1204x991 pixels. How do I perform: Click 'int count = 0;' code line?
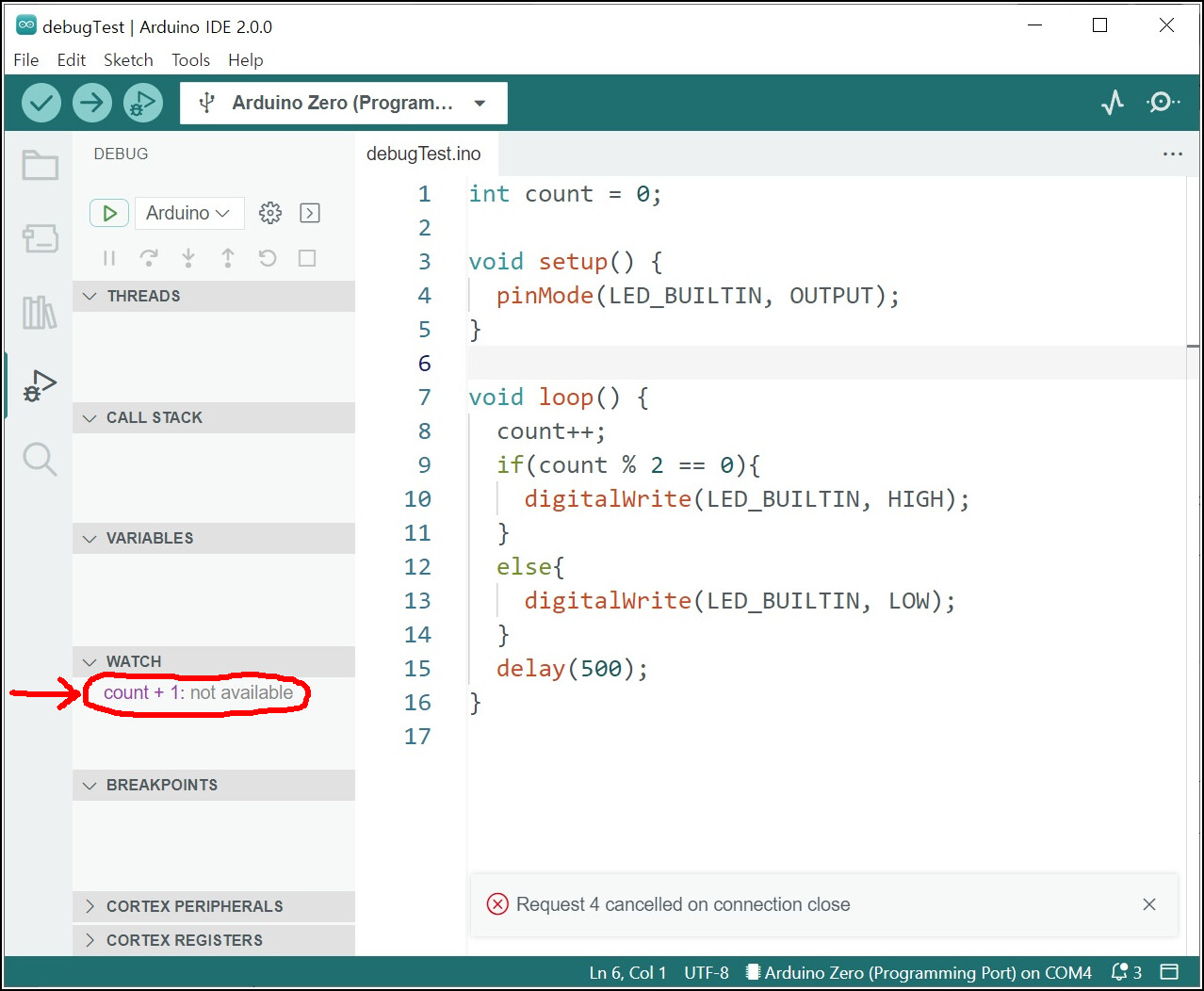[x=566, y=194]
